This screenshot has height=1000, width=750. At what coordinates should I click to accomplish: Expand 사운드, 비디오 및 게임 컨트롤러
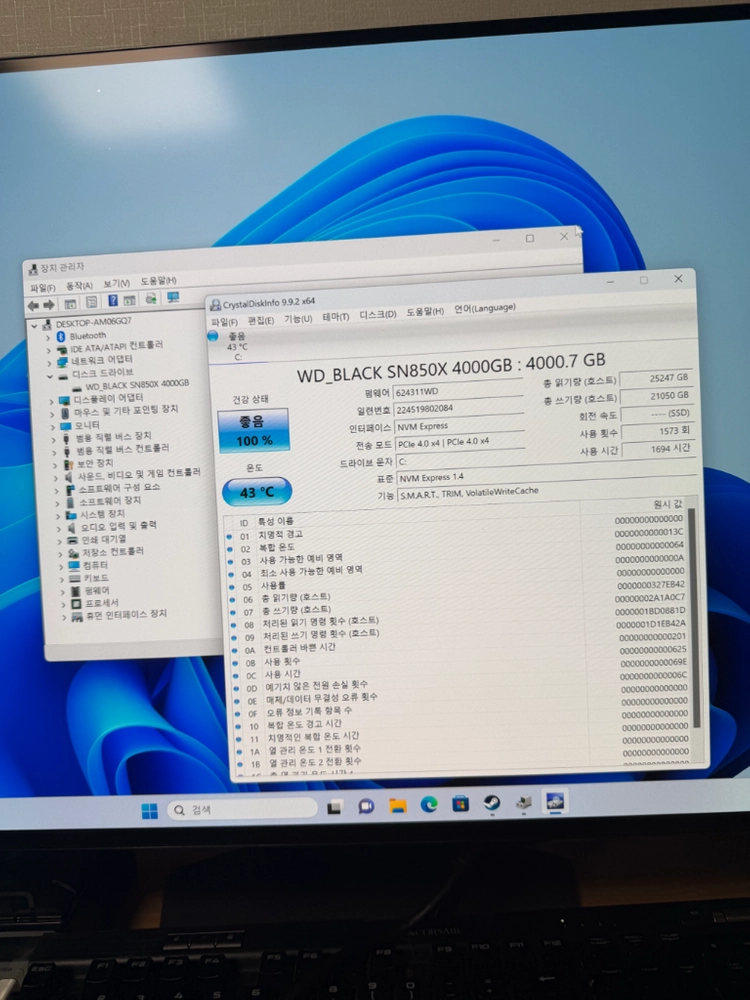point(56,478)
